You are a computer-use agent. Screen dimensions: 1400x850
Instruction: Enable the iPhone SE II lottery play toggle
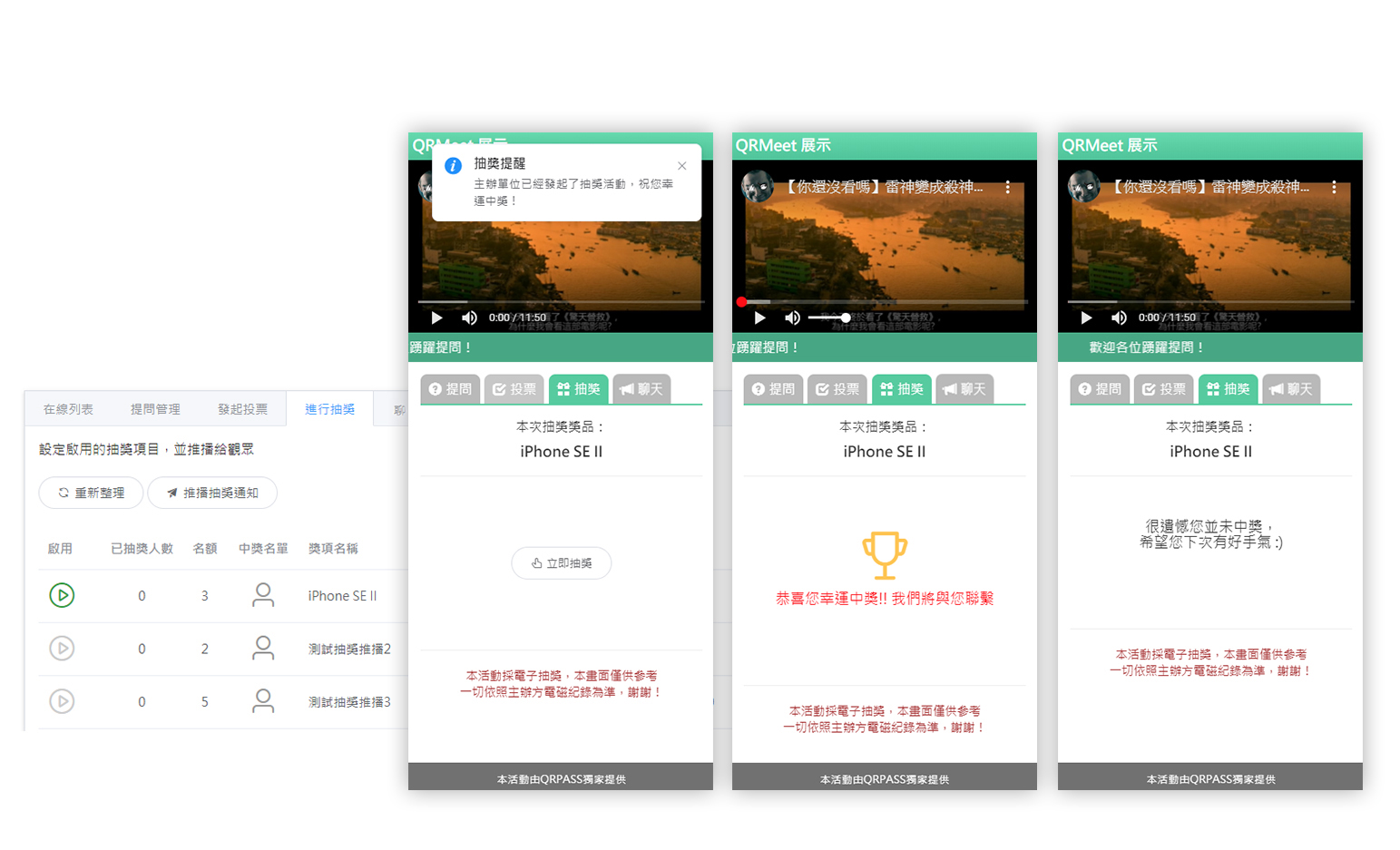coord(62,595)
